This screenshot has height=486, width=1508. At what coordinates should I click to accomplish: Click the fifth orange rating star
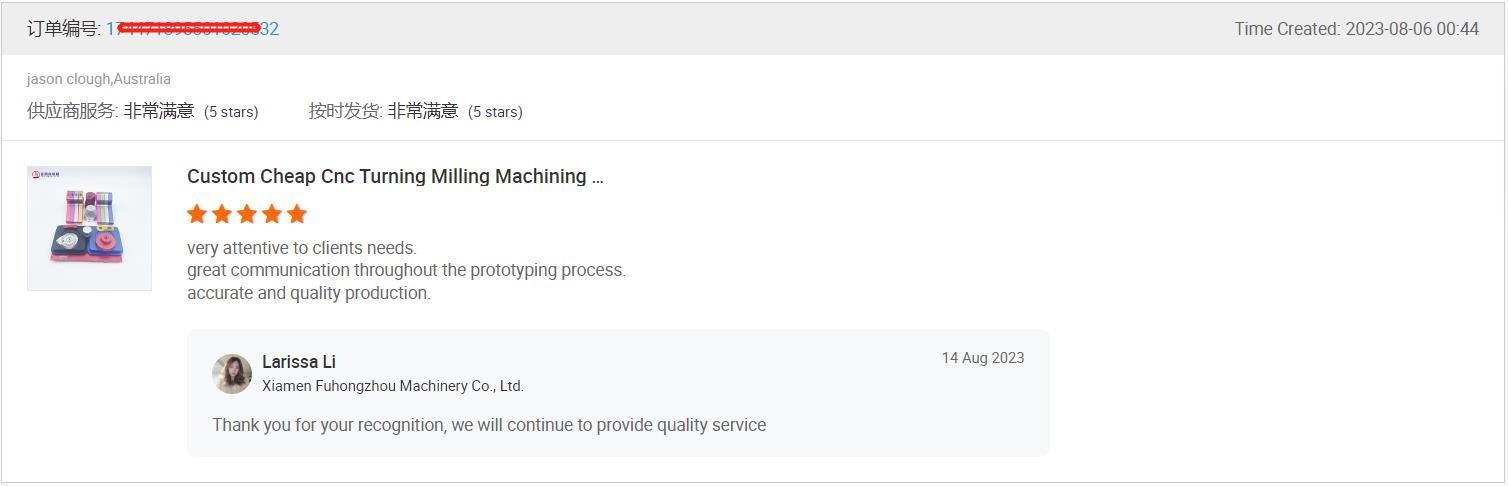[297, 214]
